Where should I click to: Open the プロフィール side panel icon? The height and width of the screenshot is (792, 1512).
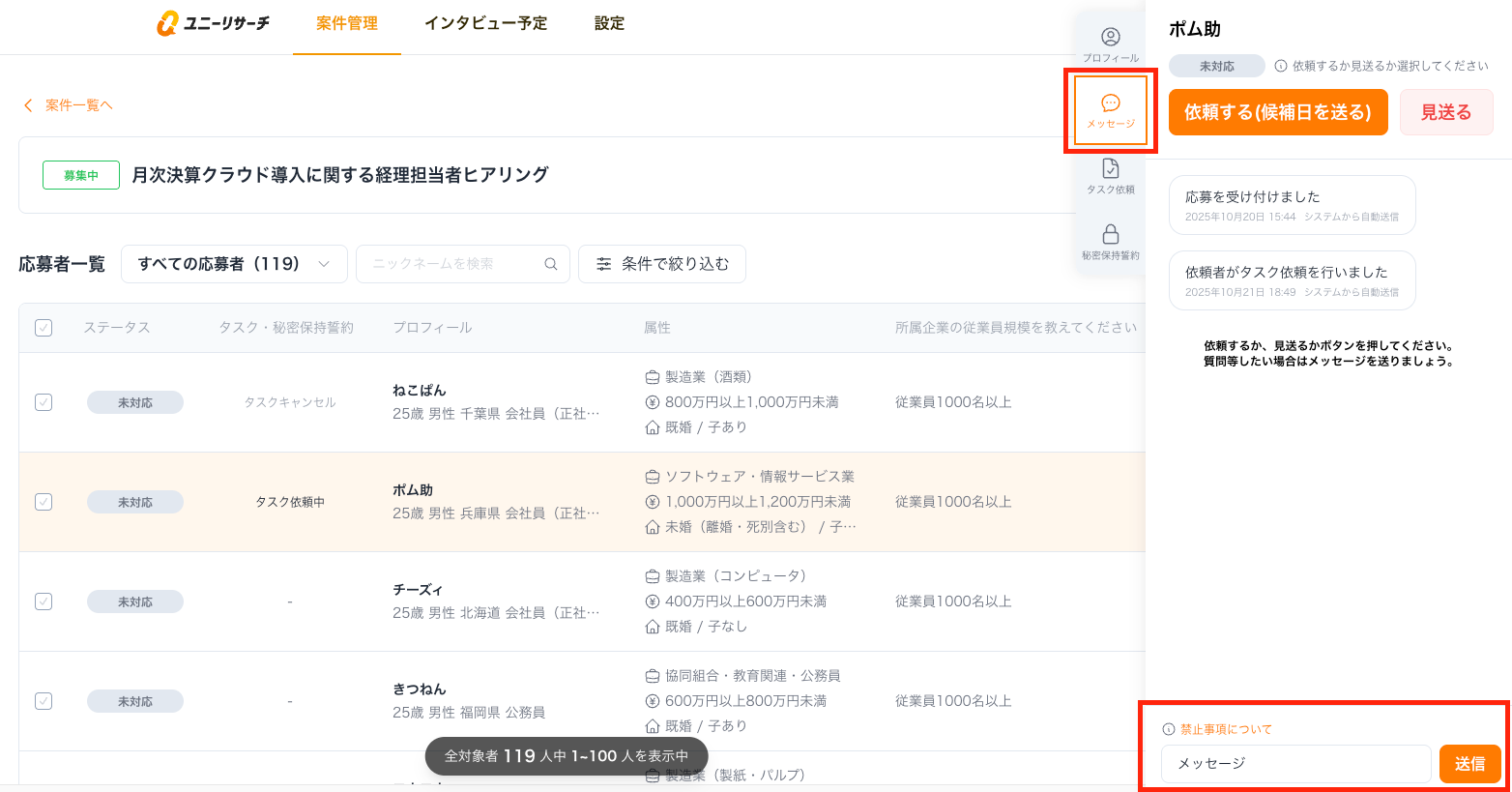click(1111, 38)
